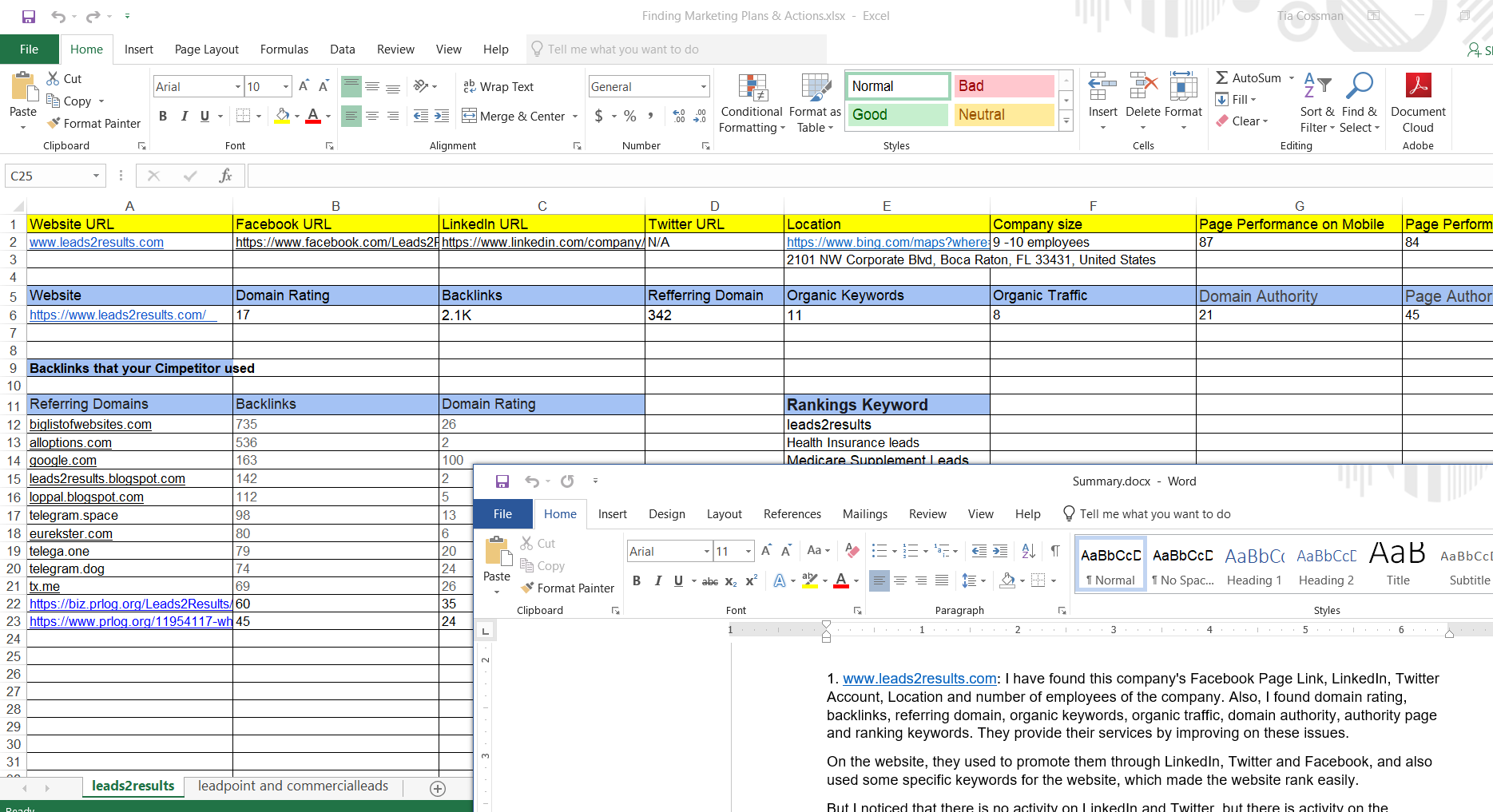Open the Word Mailings tab

(865, 514)
